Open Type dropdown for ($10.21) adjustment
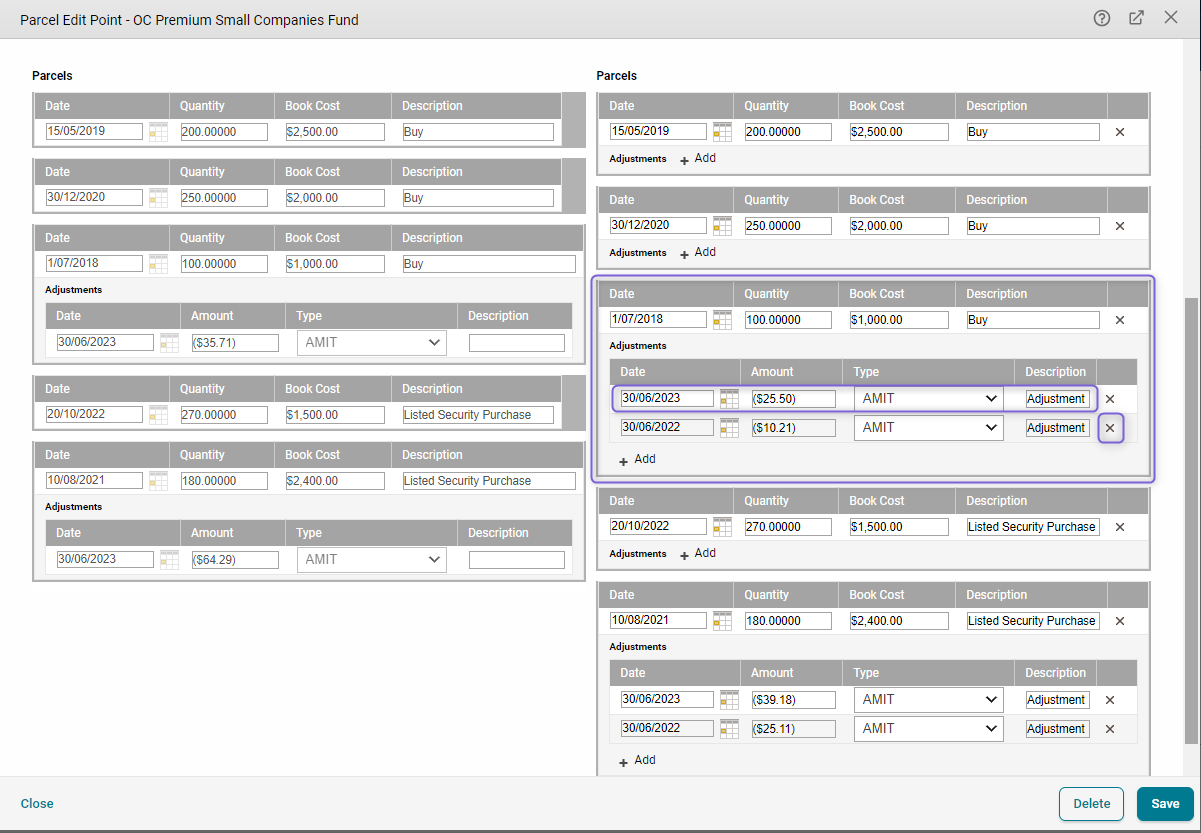1201x833 pixels. [928, 427]
